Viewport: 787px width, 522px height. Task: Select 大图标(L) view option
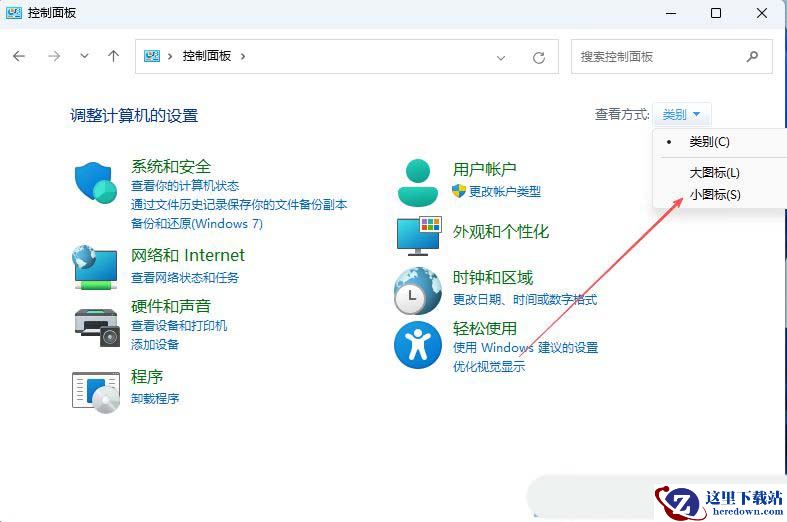point(714,173)
